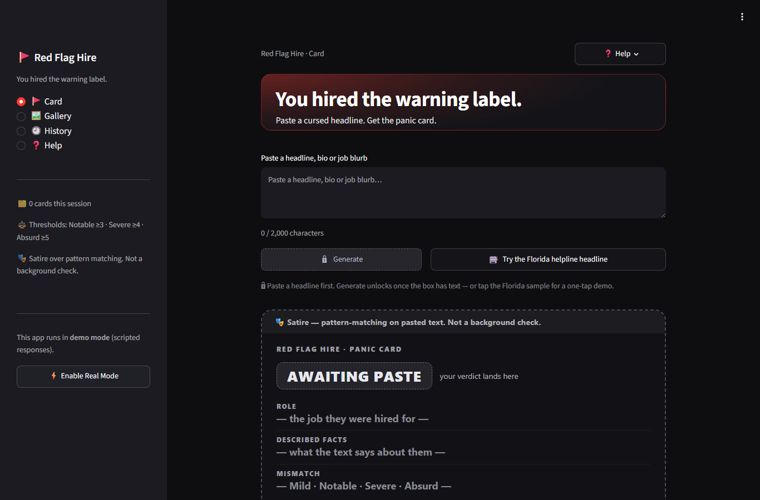
Task: Click the lock icon on the Generate button
Action: tap(324, 259)
